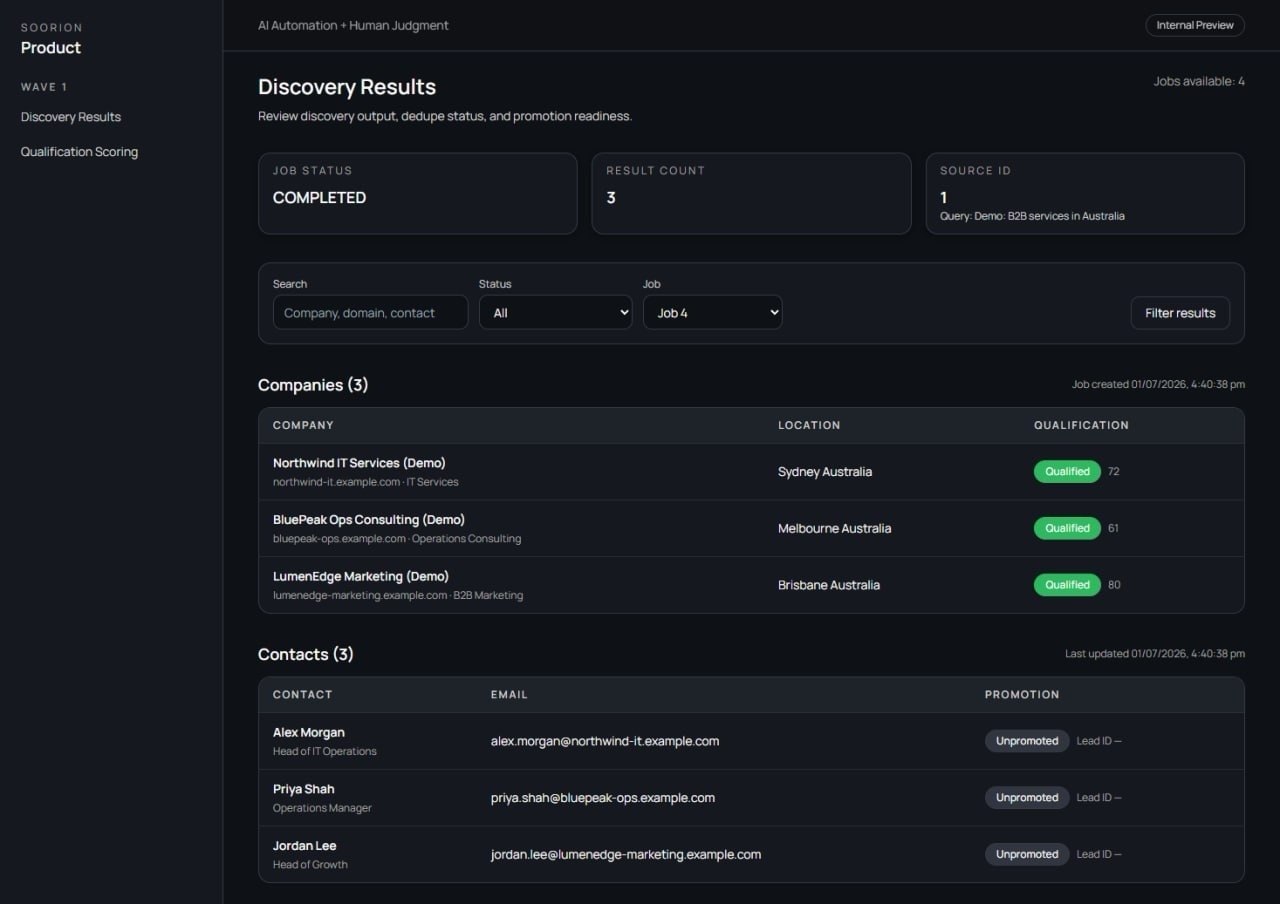Viewport: 1280px width, 904px height.
Task: Click the Lead ID text in Jordan Lee's row
Action: pos(1099,854)
